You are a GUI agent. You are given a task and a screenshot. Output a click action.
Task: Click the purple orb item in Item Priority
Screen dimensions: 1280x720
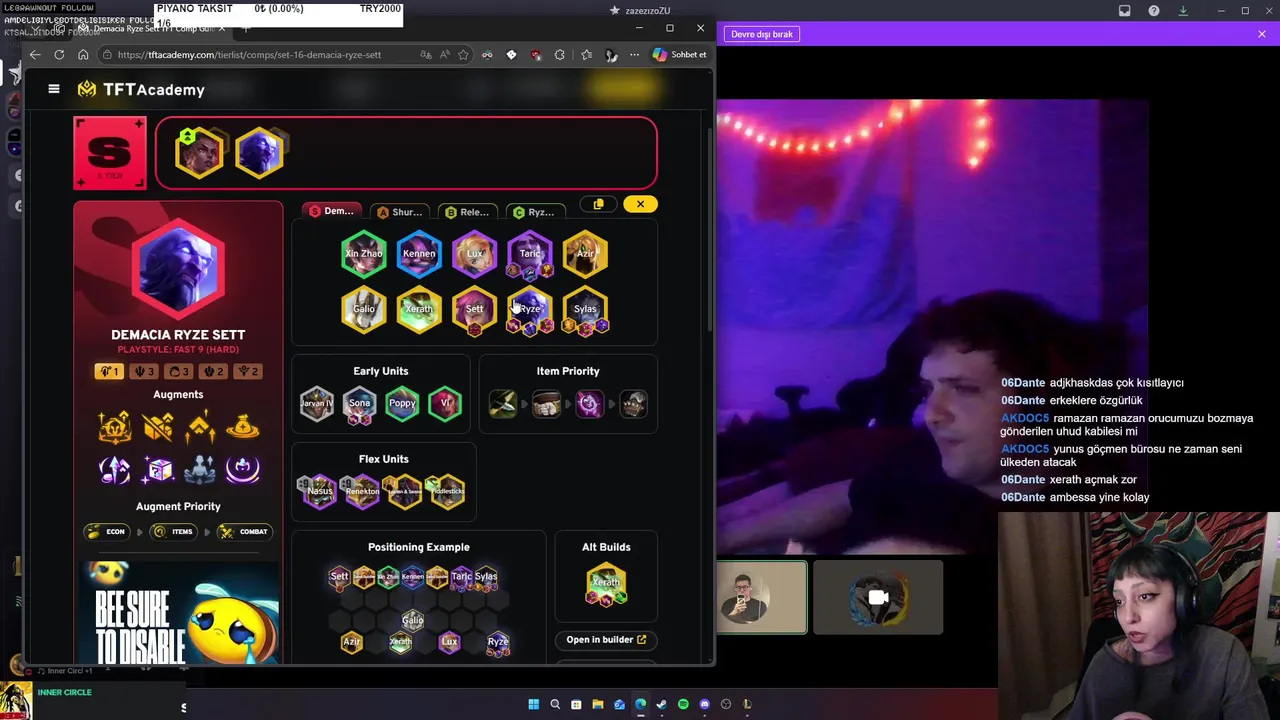click(589, 404)
